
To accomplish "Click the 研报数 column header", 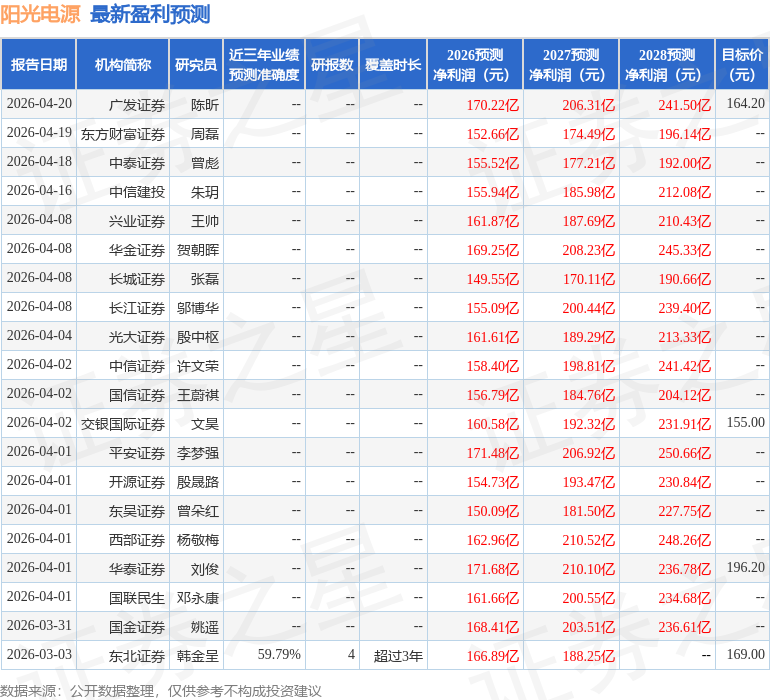I will pos(332,65).
